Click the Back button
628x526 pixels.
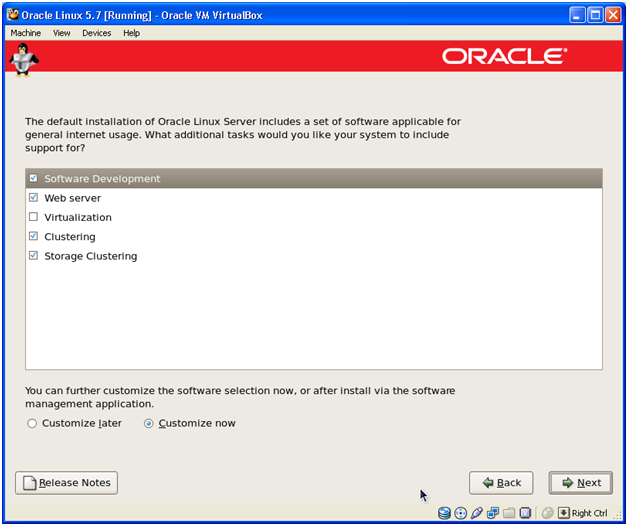(501, 483)
